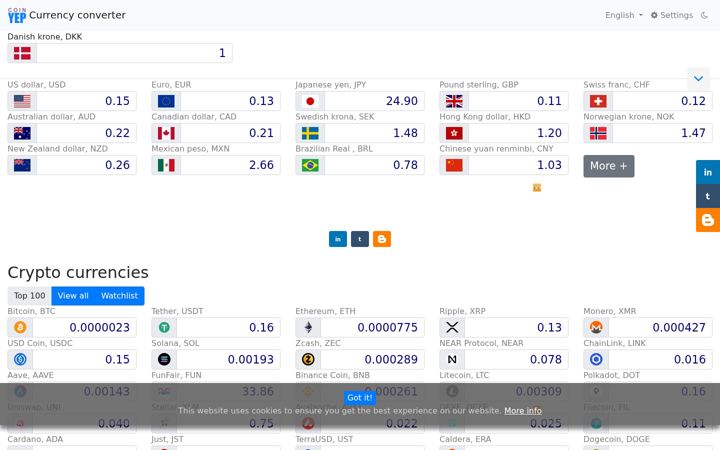Image resolution: width=720 pixels, height=450 pixels.
Task: Click the US dollar flag icon
Action: coord(22,101)
